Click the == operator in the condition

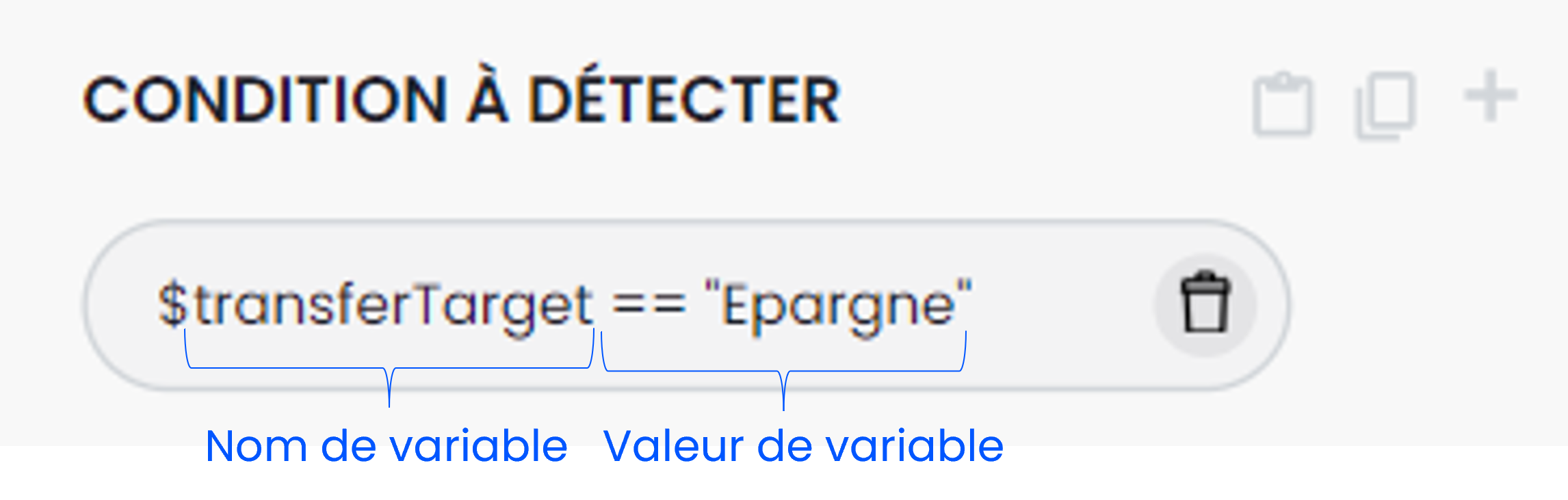click(x=649, y=304)
